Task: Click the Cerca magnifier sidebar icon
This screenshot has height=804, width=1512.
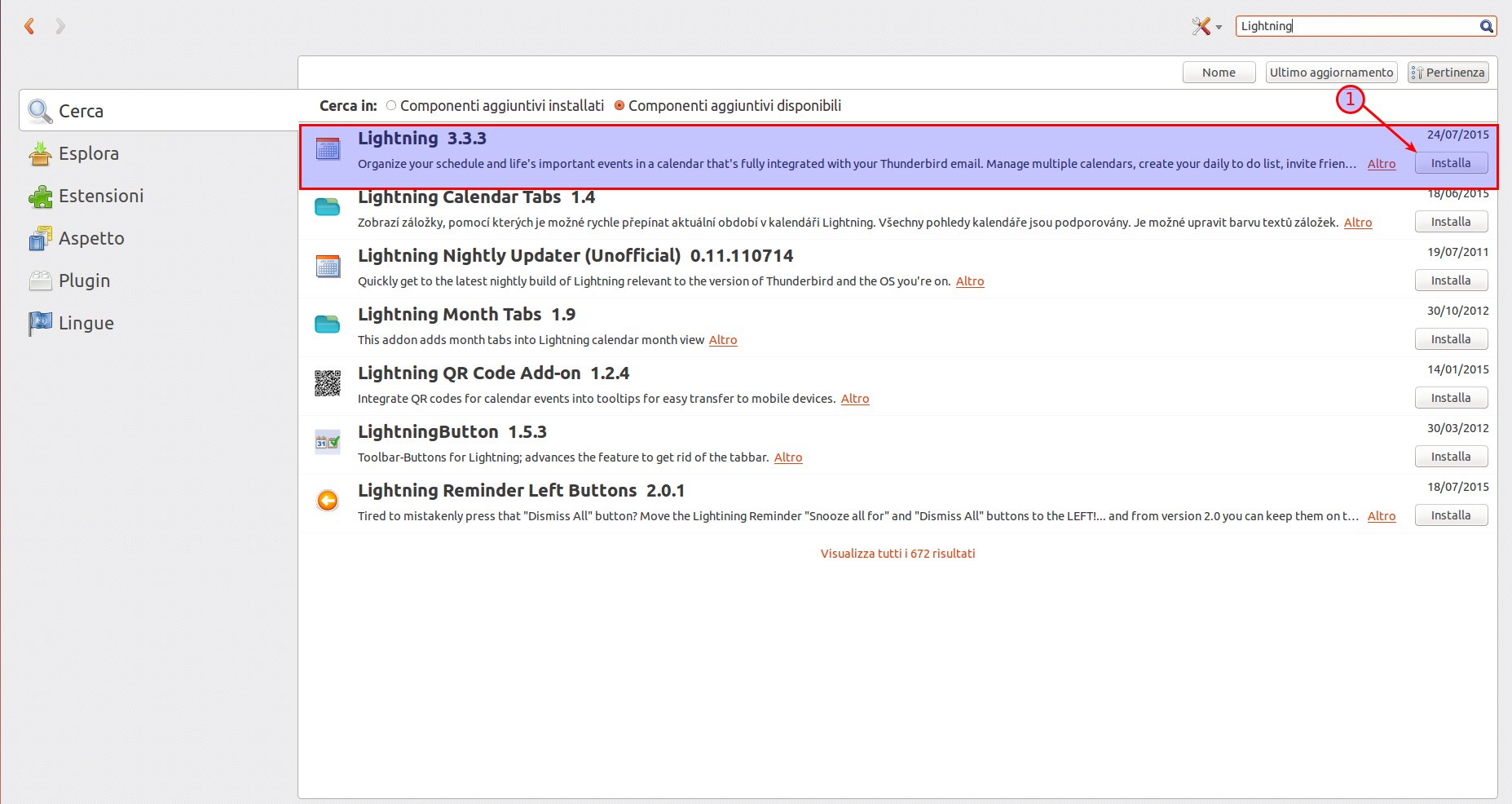Action: 40,111
